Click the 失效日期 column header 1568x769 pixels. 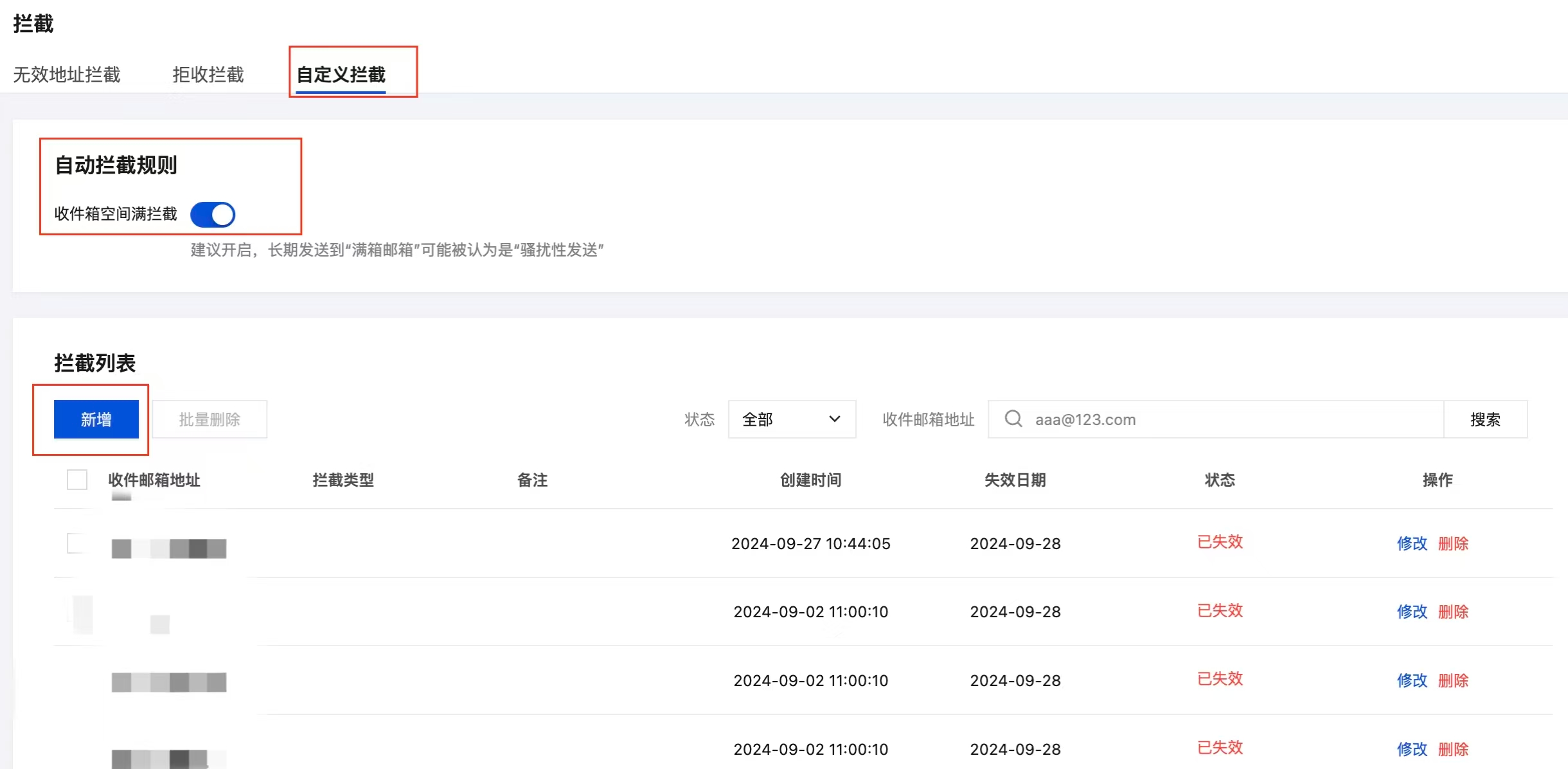coord(1015,480)
